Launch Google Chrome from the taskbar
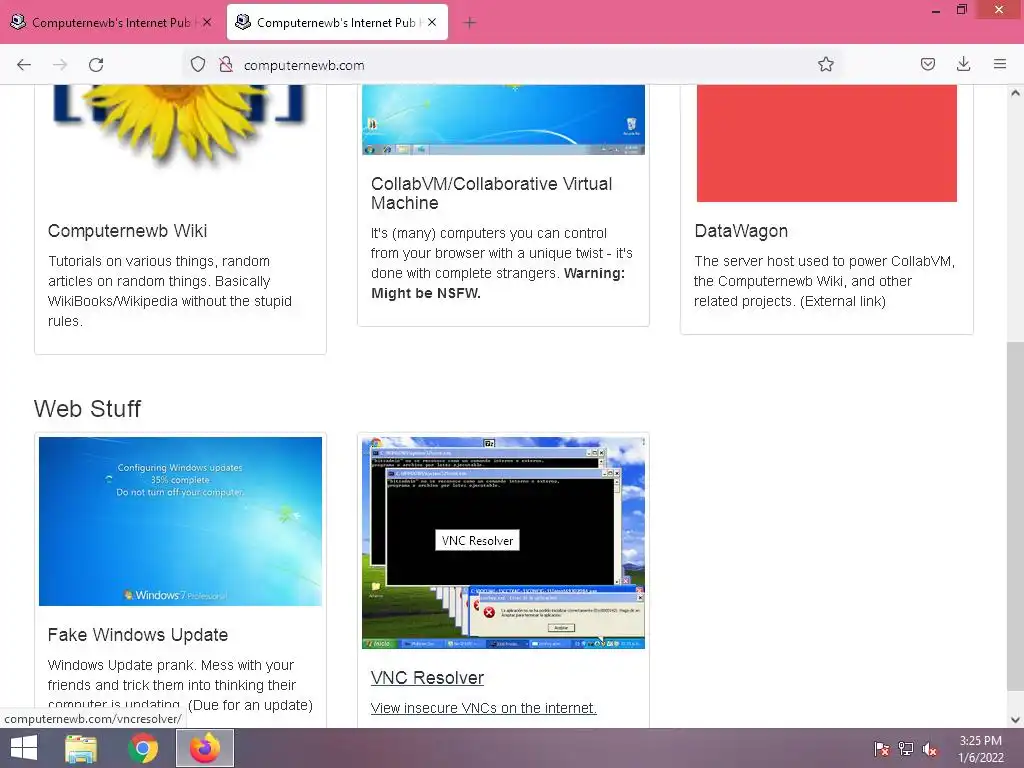The width and height of the screenshot is (1024, 768). pyautogui.click(x=143, y=748)
